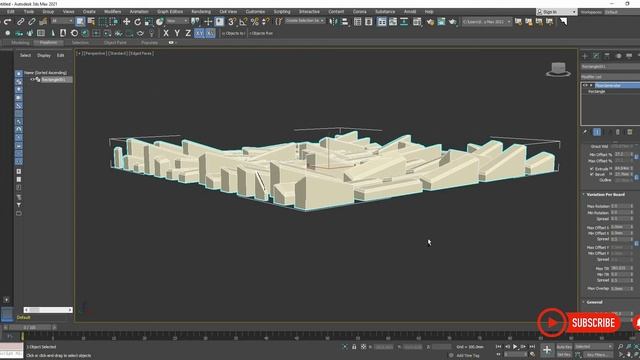The height and width of the screenshot is (360, 640).
Task: Select Rectangle001 in Scene Explorer list
Action: point(53,80)
